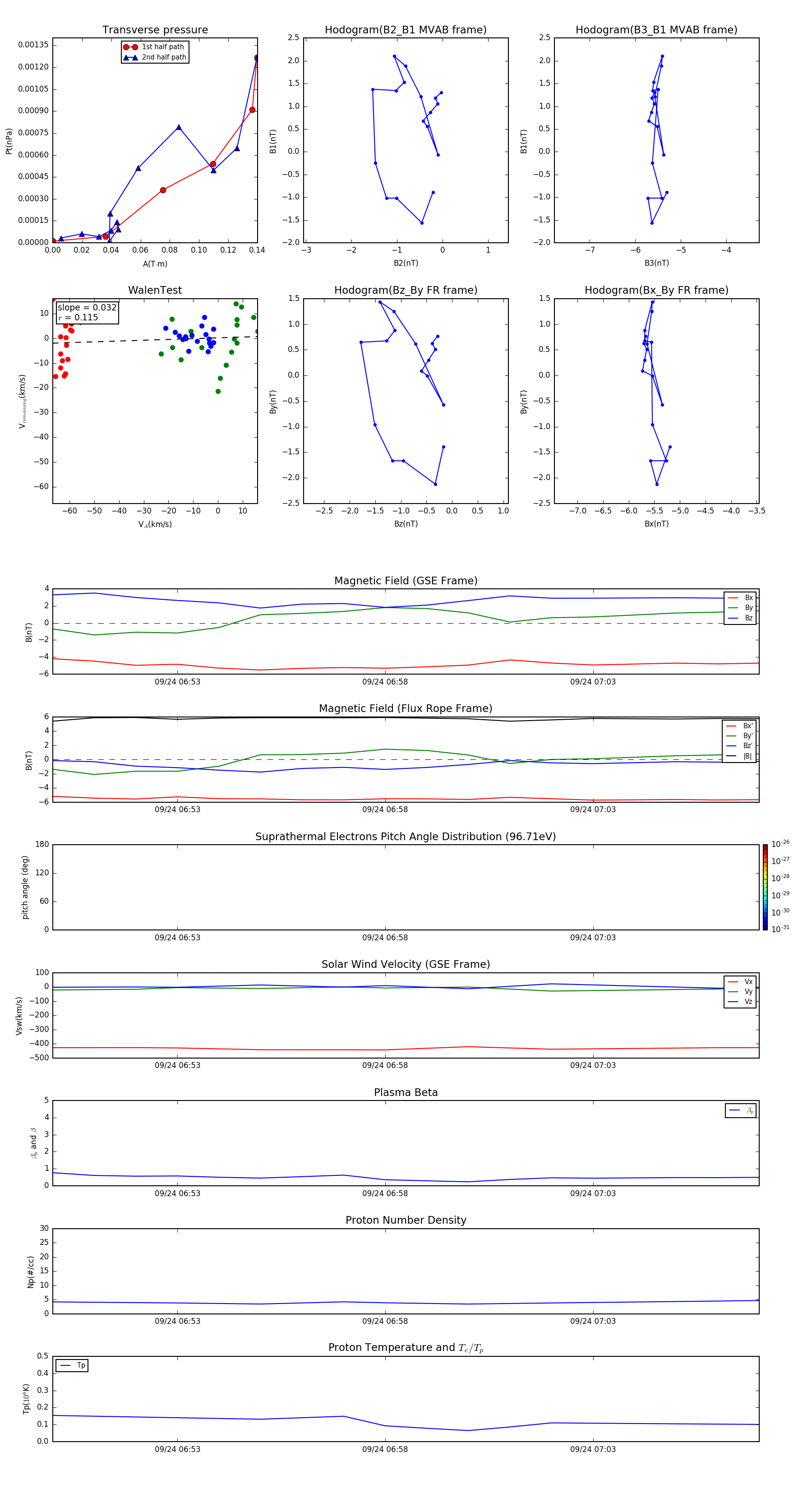The width and height of the screenshot is (812, 1489).
Task: Click the 'Magnetic Field (GSE Frame)' title
Action: pos(406,581)
